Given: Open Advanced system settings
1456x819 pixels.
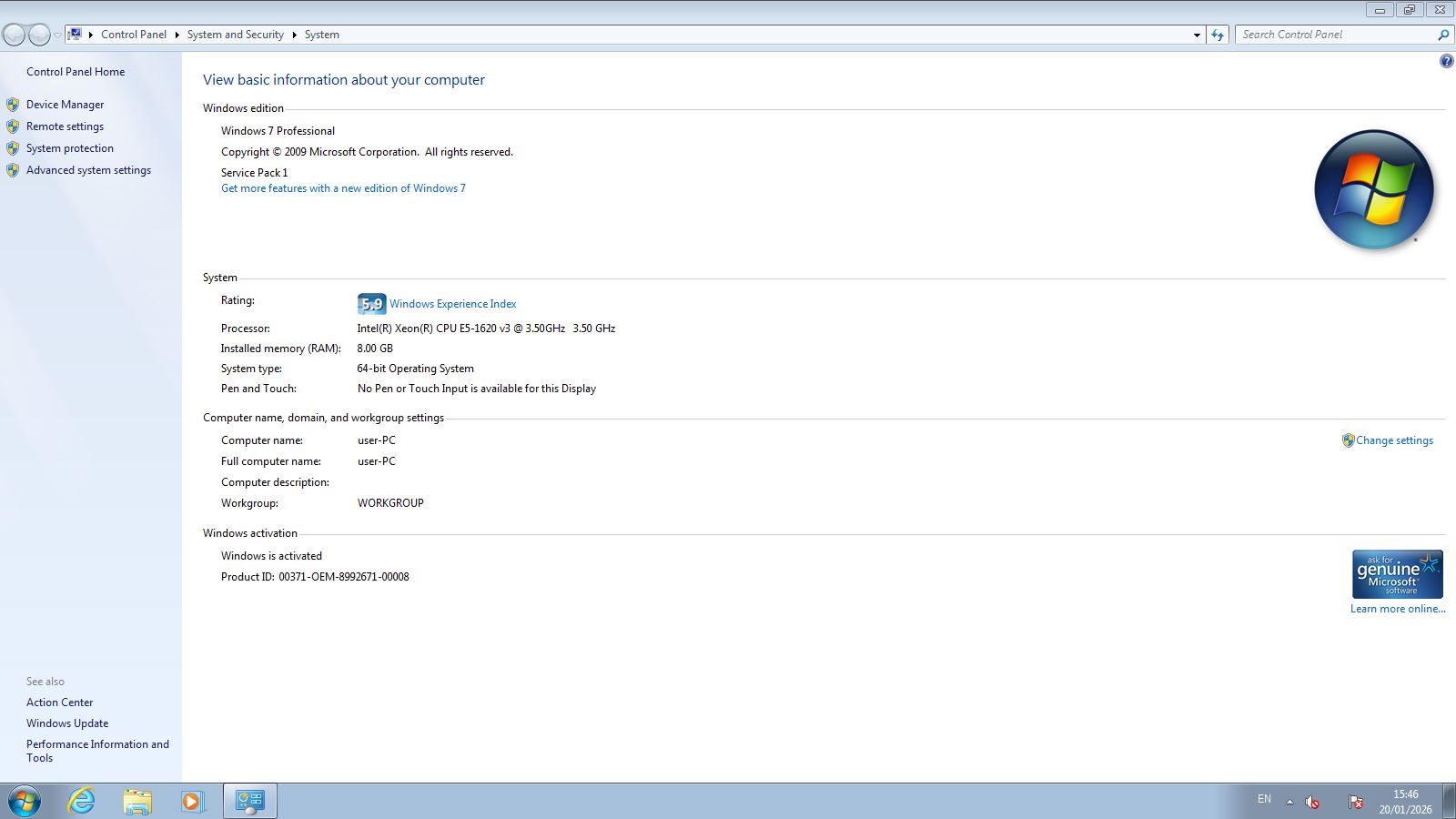Looking at the screenshot, I should pos(88,170).
